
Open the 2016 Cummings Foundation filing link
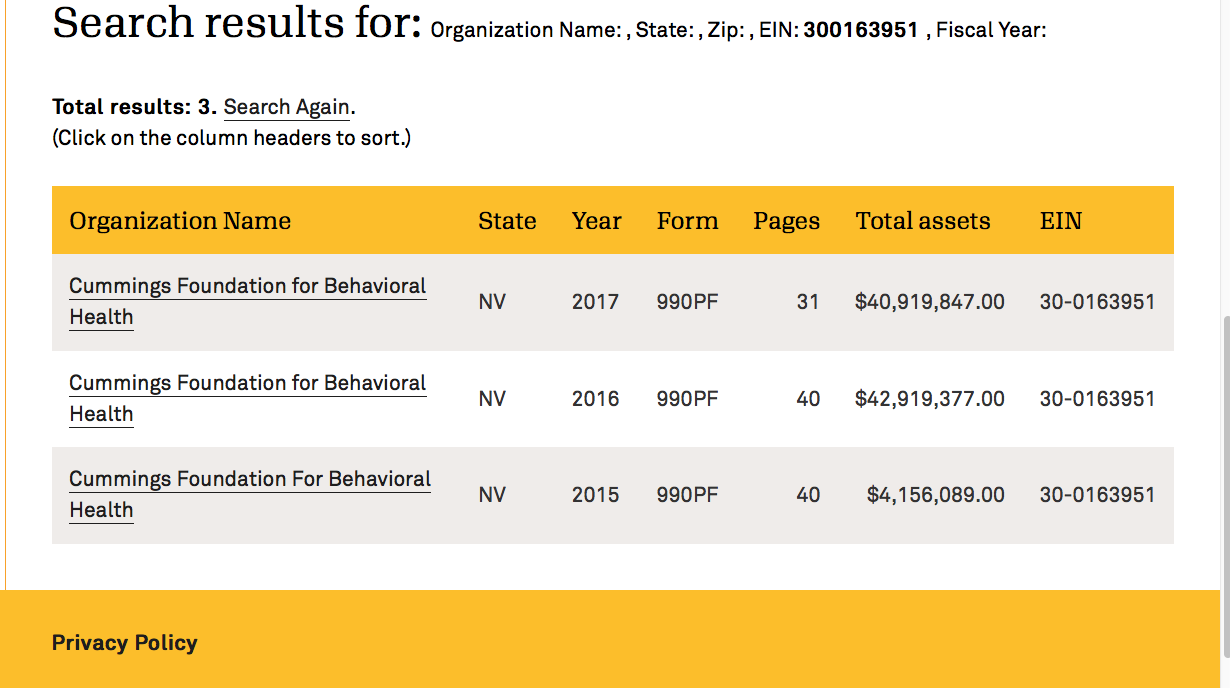click(x=247, y=384)
